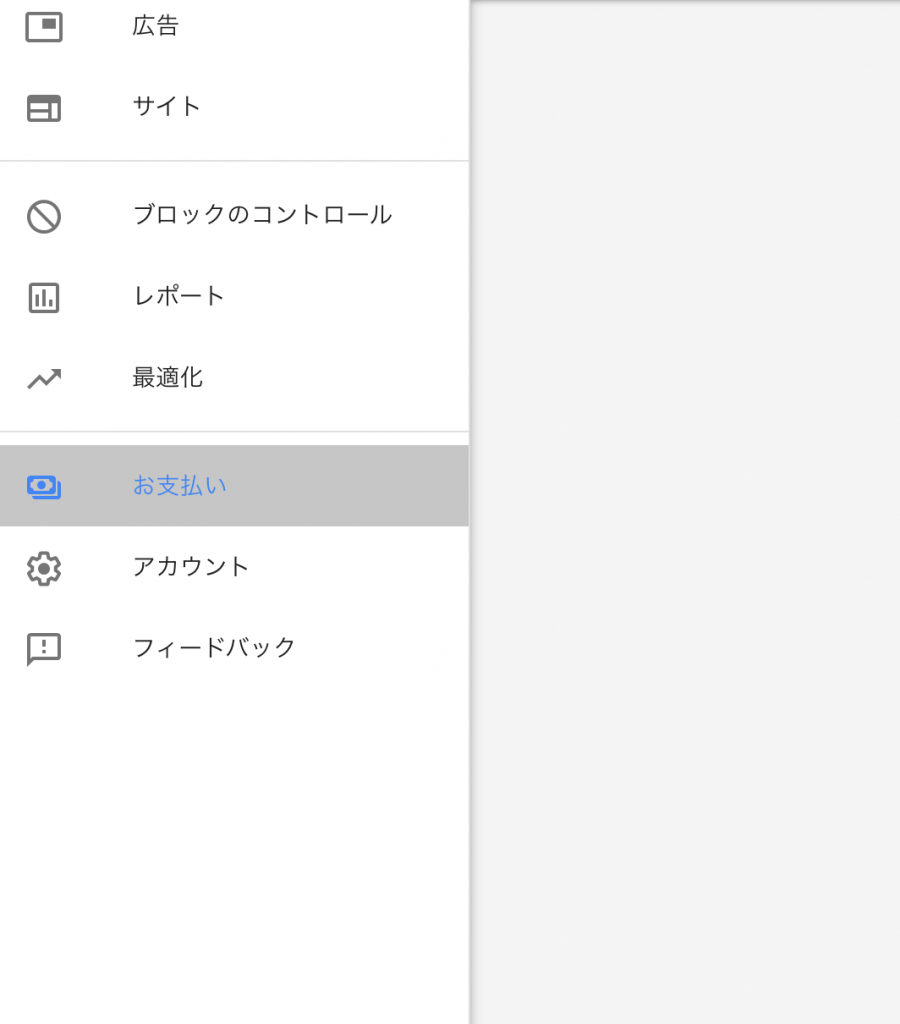
Task: Open the アカウント settings label
Action: 191,566
